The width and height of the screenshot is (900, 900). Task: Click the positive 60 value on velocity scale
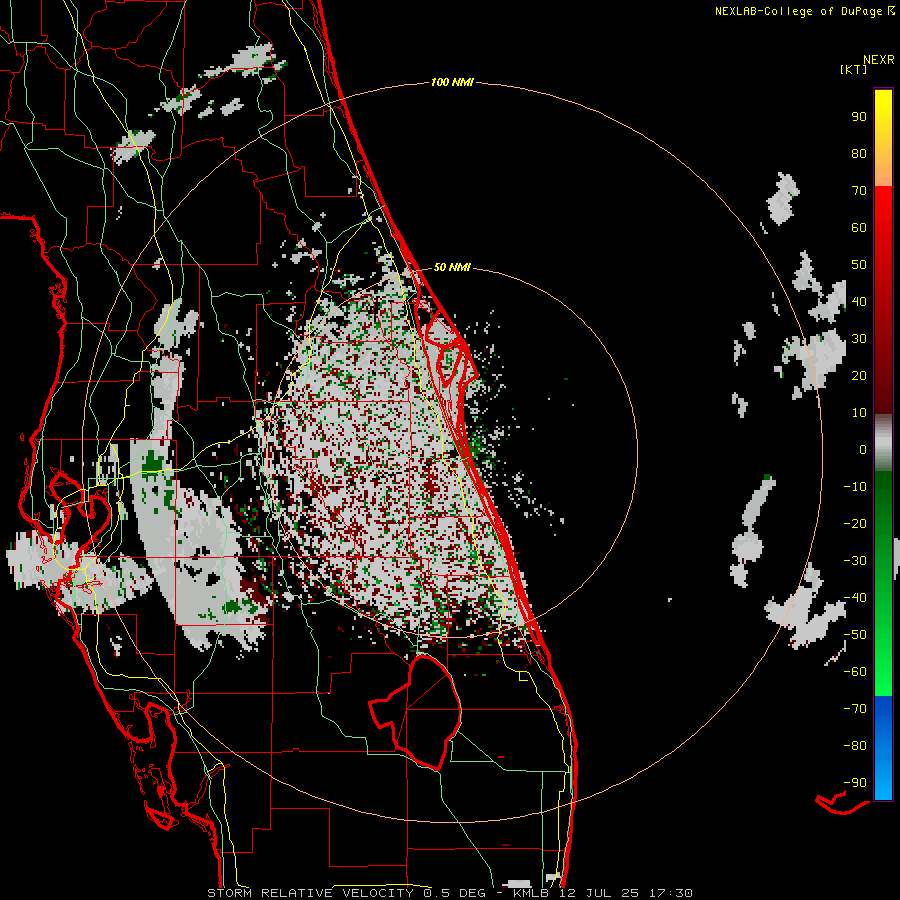859,227
